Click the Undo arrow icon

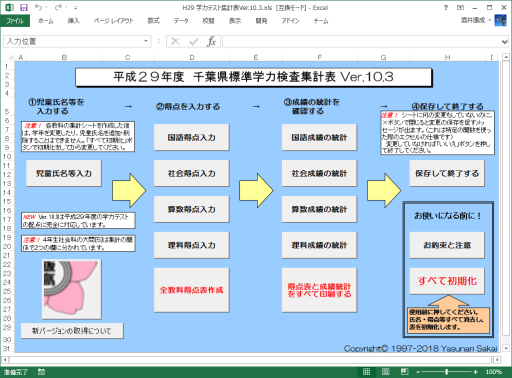39,7
